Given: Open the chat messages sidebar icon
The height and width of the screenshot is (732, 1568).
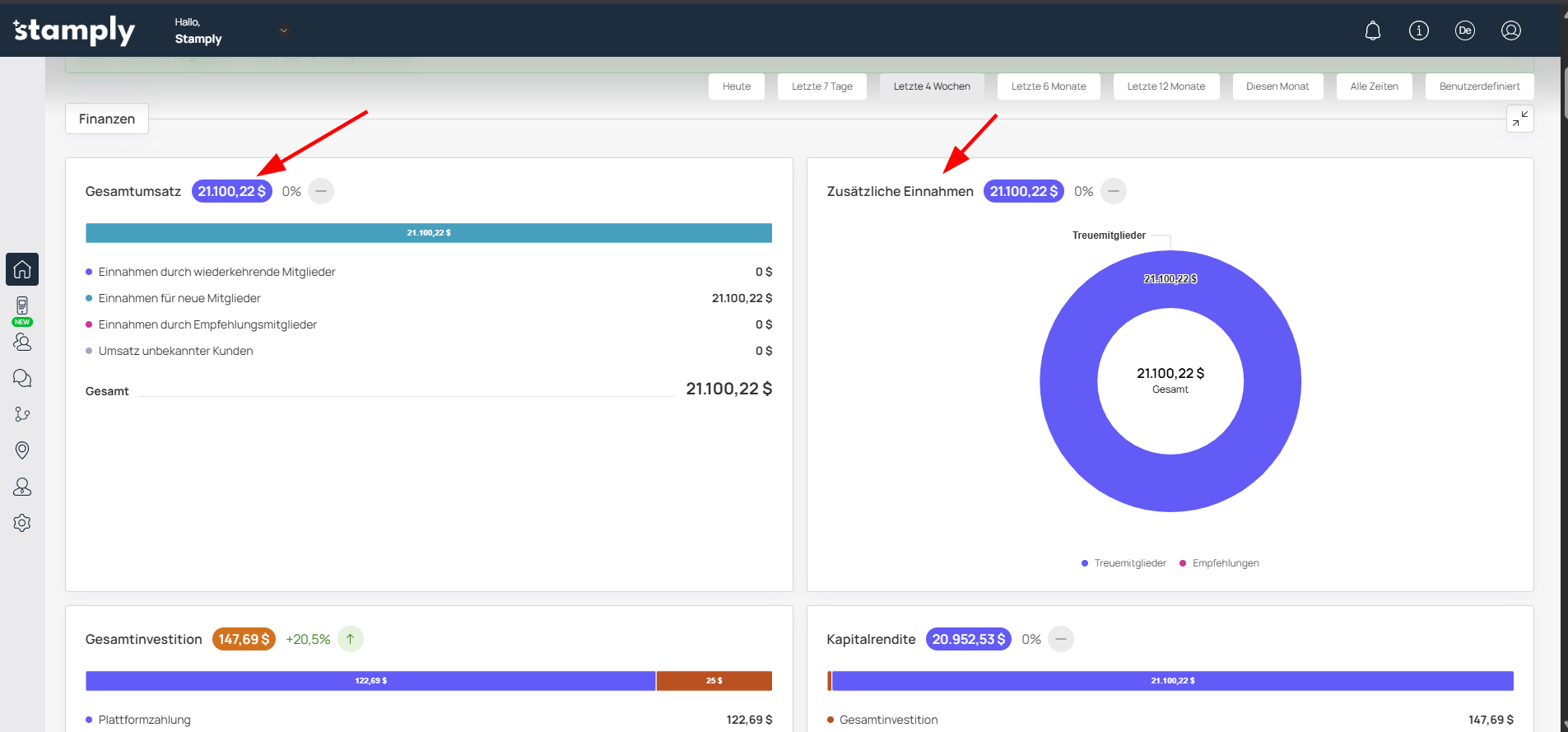Looking at the screenshot, I should (x=22, y=378).
